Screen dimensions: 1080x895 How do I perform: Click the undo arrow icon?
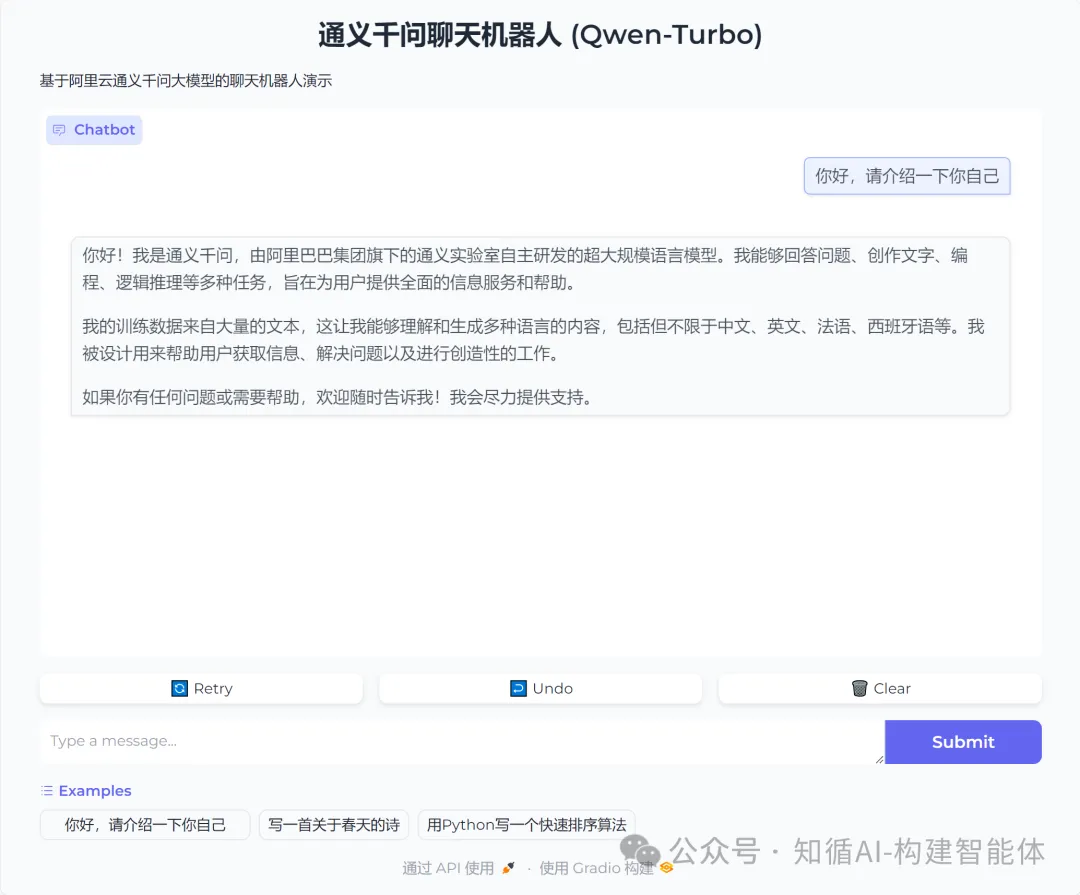coord(518,688)
